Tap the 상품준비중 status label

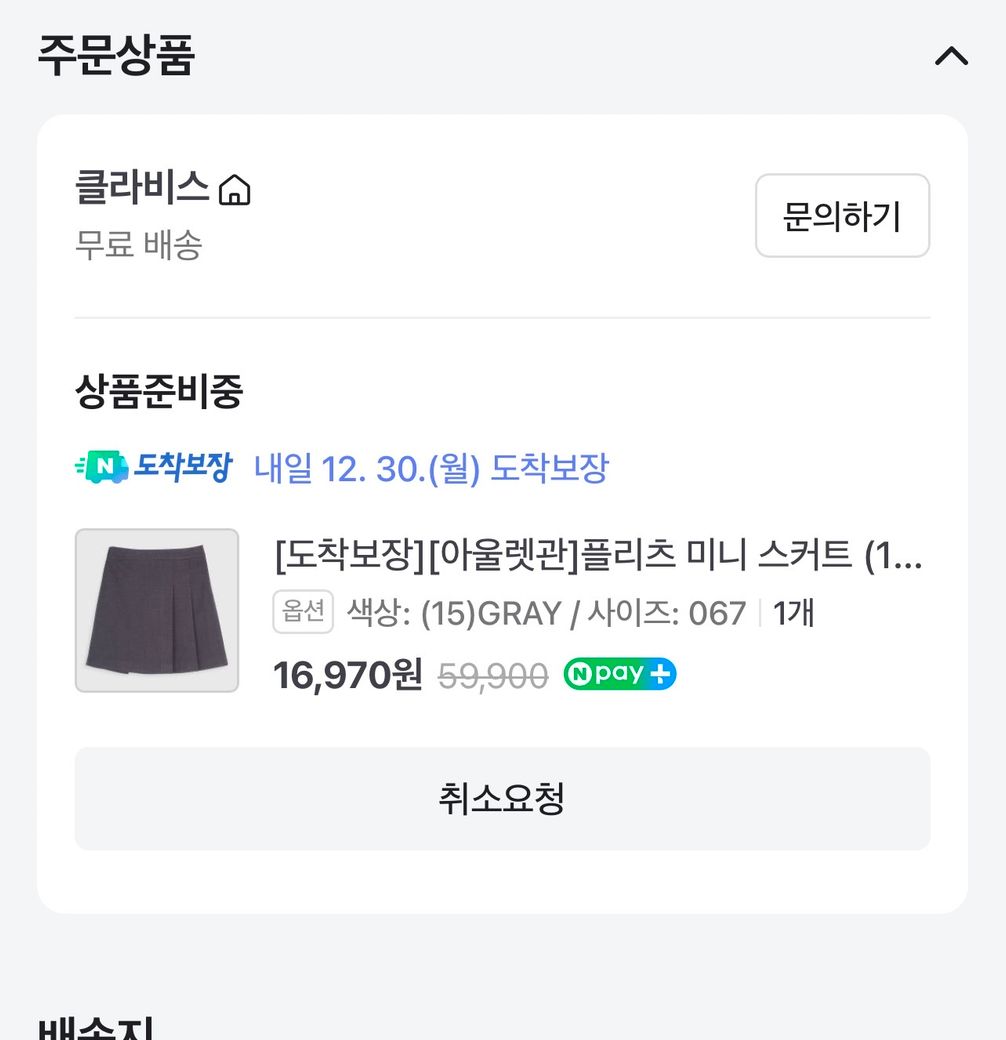(159, 392)
